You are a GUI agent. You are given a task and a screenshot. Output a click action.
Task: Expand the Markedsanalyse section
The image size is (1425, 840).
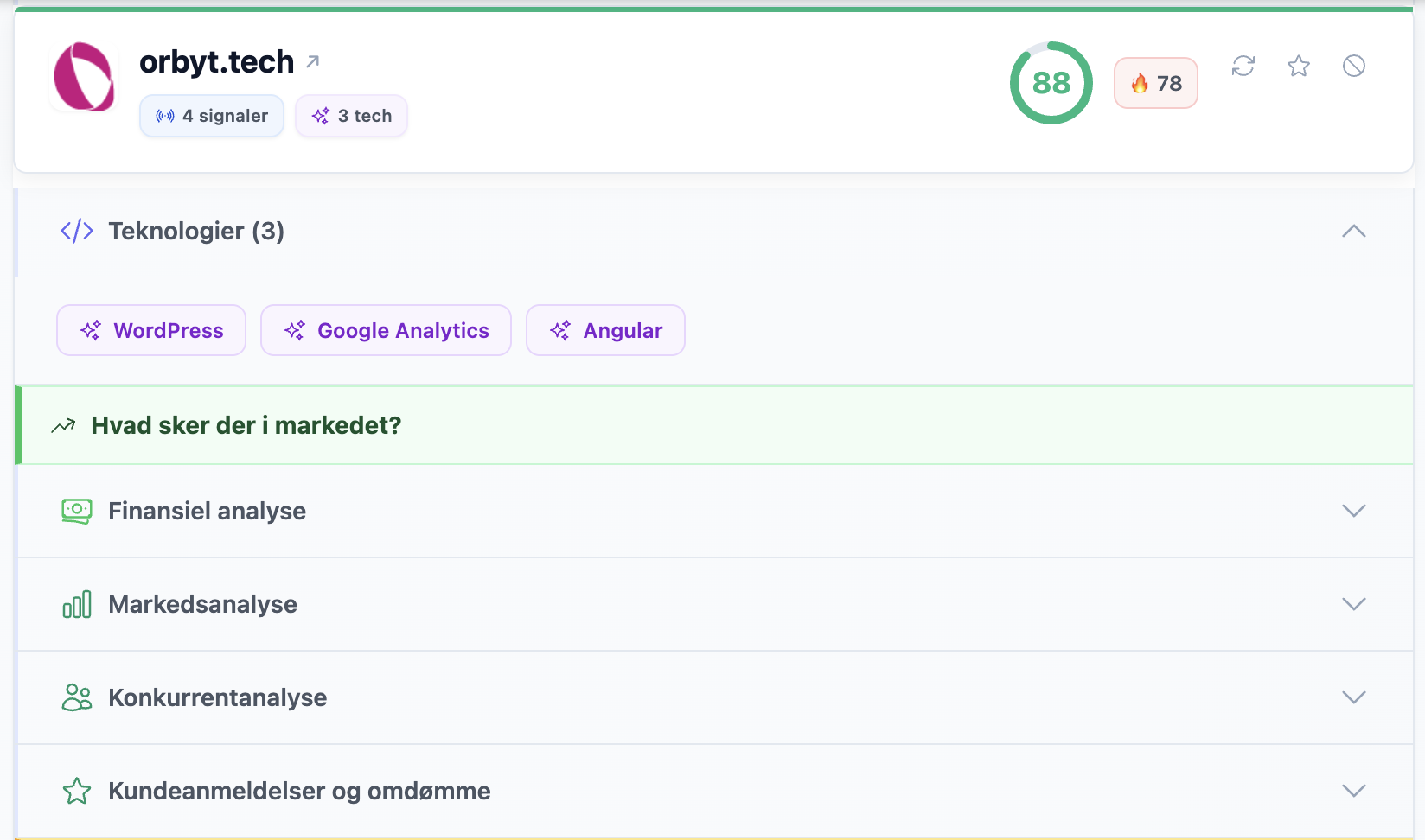[x=1353, y=604]
